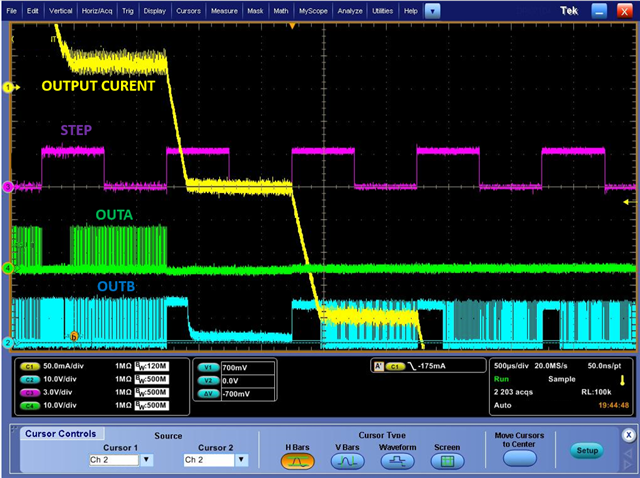Select channel 3 ground reference marker

(x=8, y=187)
